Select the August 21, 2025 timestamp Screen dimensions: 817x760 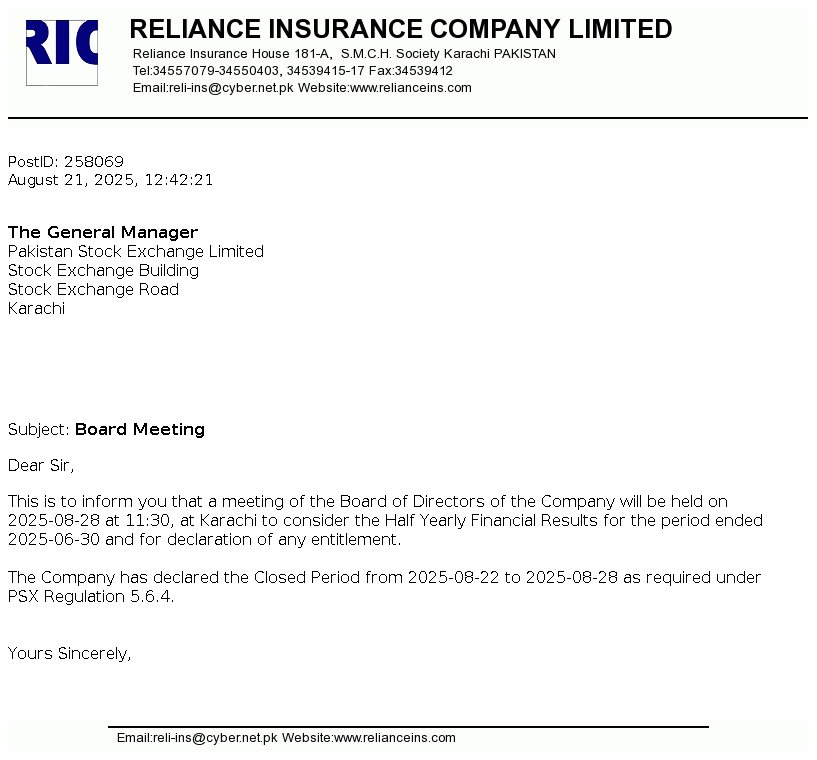(110, 181)
